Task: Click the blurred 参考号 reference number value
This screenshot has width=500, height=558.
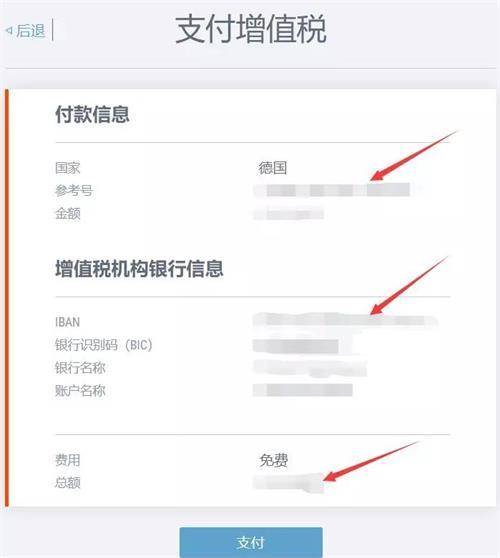Action: (332, 190)
